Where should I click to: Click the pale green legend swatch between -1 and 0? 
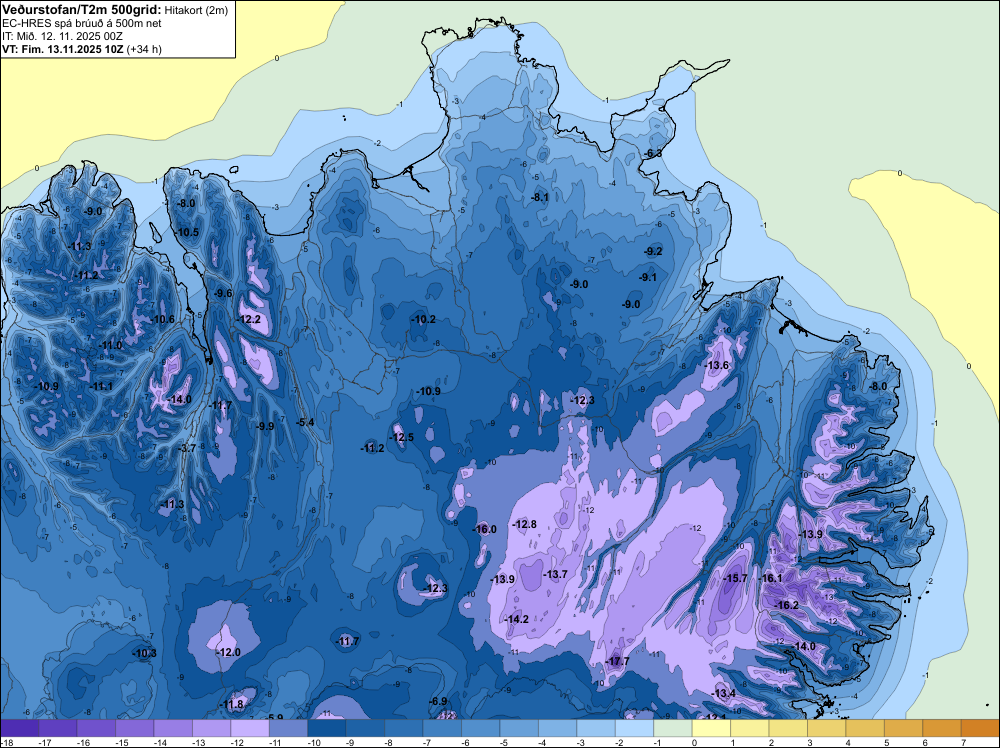[673, 728]
